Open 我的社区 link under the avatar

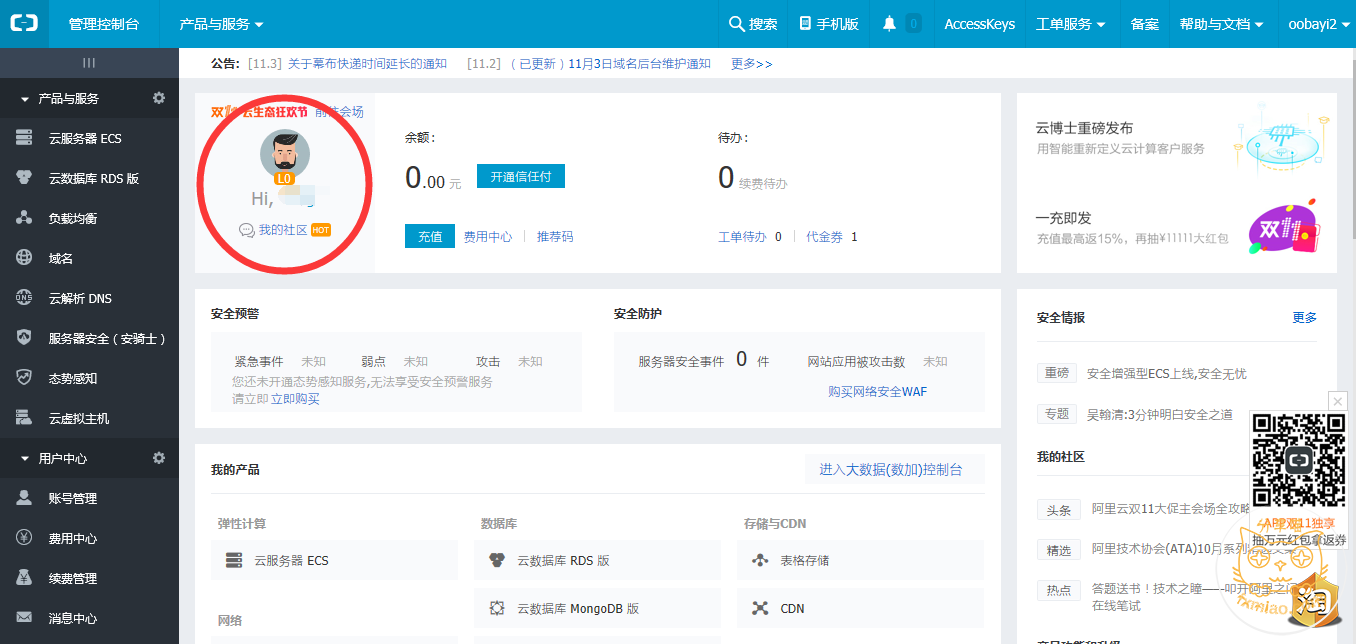[x=283, y=230]
